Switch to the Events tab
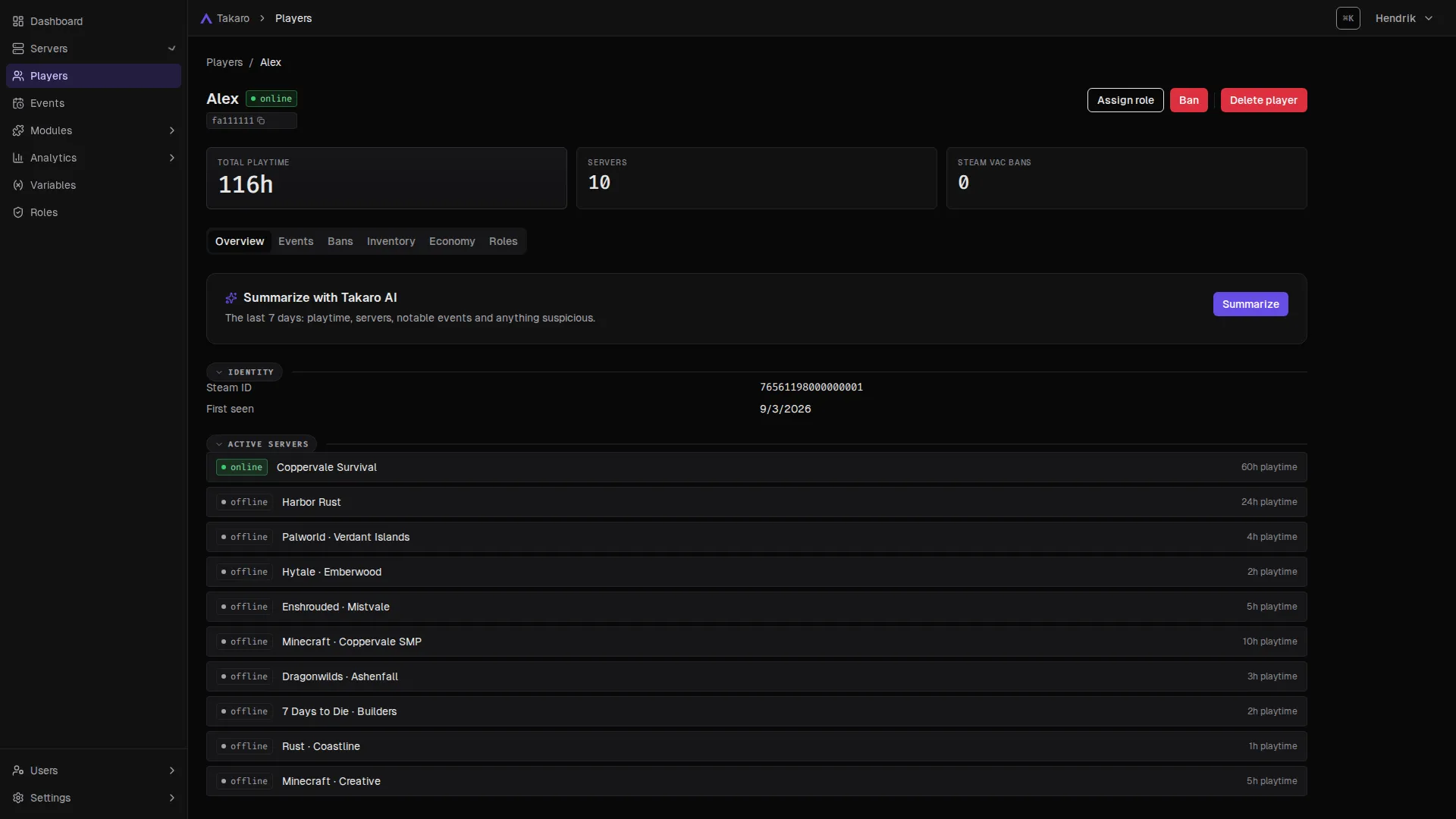The height and width of the screenshot is (819, 1456). 296,241
